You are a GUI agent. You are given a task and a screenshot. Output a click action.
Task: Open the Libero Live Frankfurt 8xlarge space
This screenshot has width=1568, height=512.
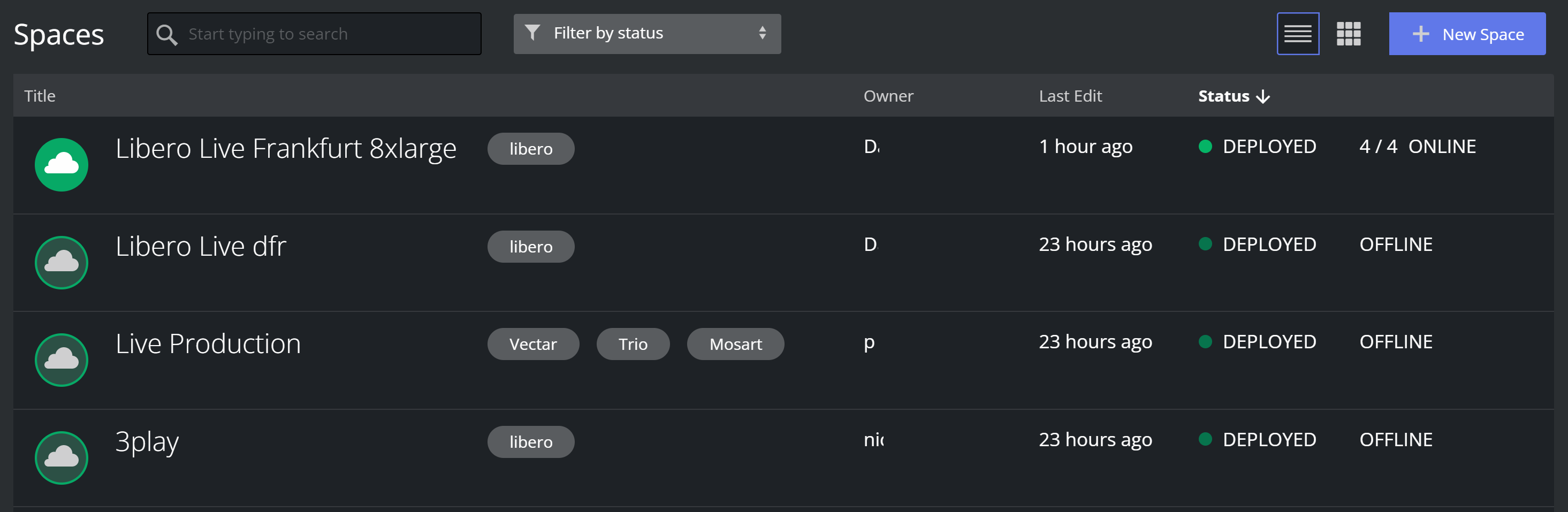click(x=285, y=149)
